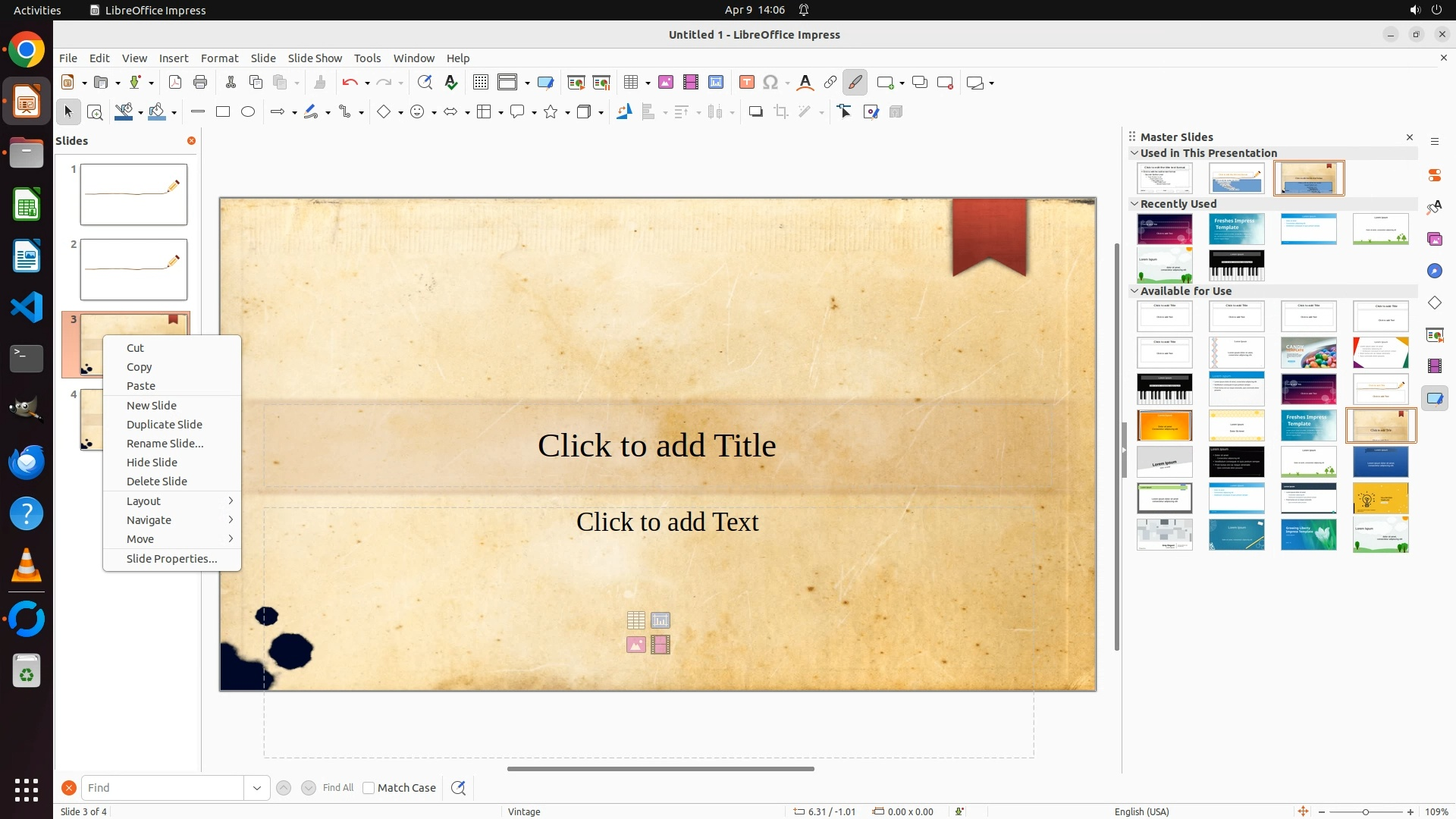Collapse the Available for Use section
This screenshot has width=1456, height=819.
click(1134, 290)
